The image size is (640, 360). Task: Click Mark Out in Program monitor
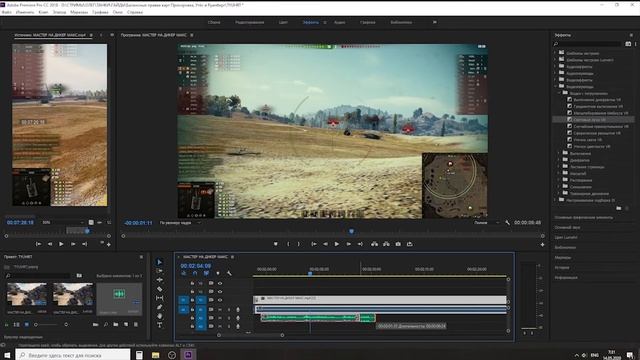point(299,244)
